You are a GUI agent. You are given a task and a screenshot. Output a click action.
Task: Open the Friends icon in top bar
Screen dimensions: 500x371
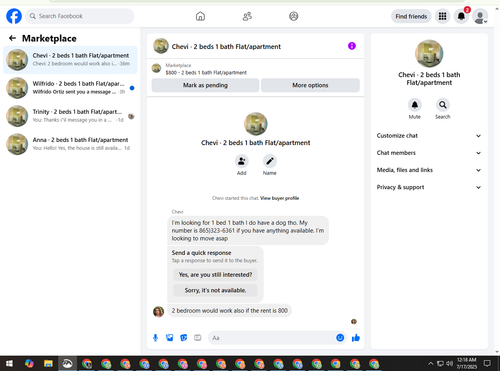(x=247, y=16)
